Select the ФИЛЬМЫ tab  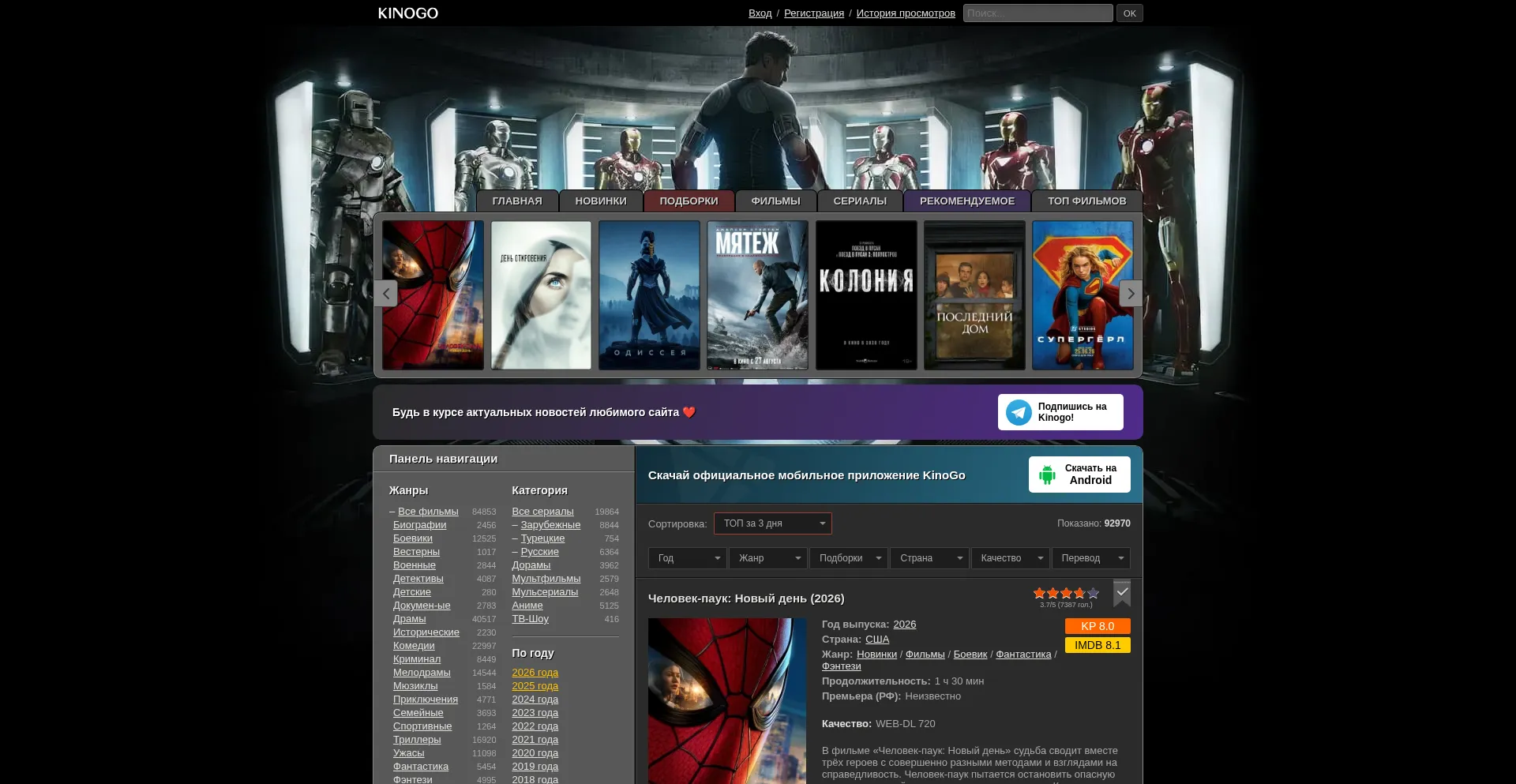tap(776, 201)
